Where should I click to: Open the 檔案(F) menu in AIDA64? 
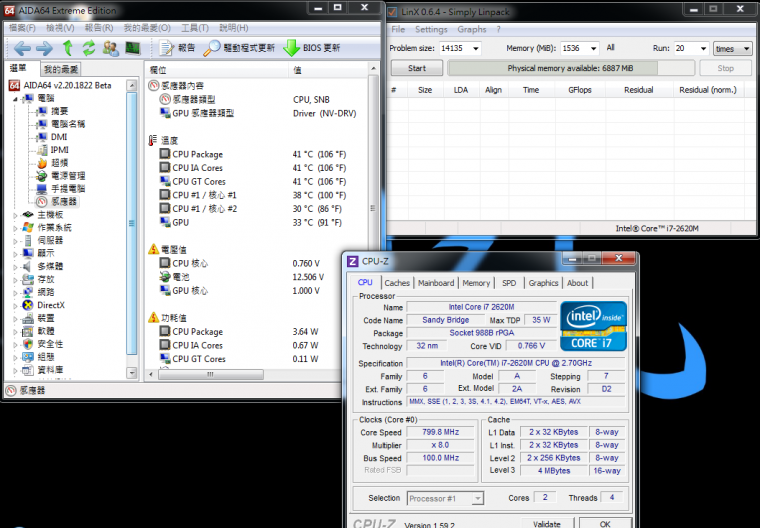(22, 28)
